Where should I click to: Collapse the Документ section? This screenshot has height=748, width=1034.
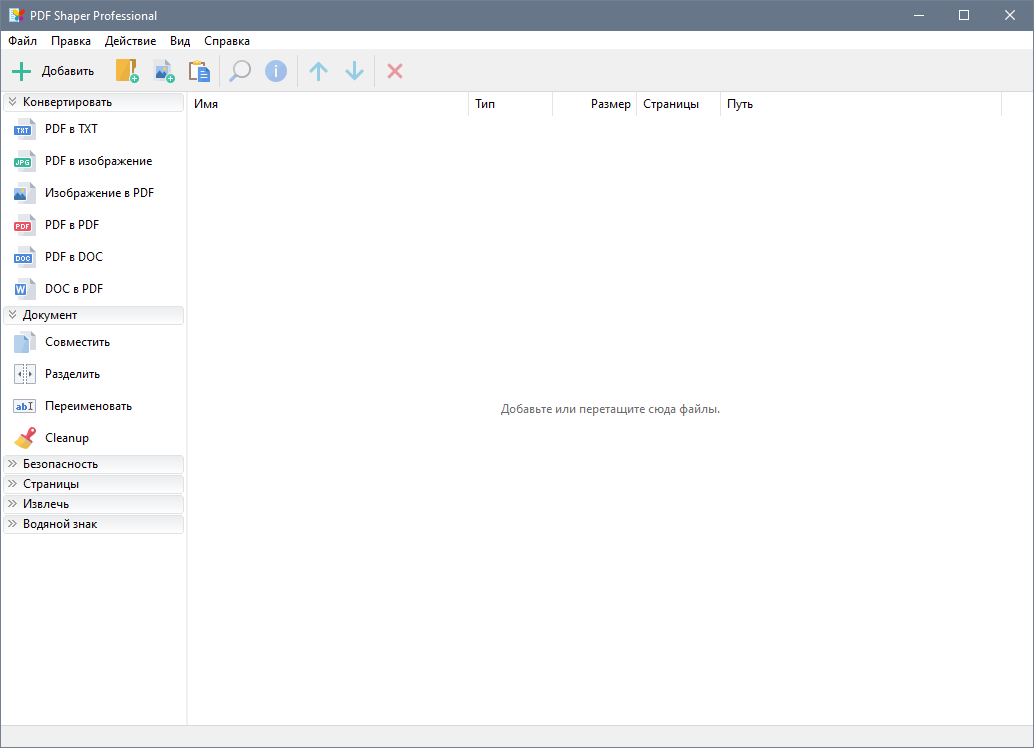click(x=94, y=315)
